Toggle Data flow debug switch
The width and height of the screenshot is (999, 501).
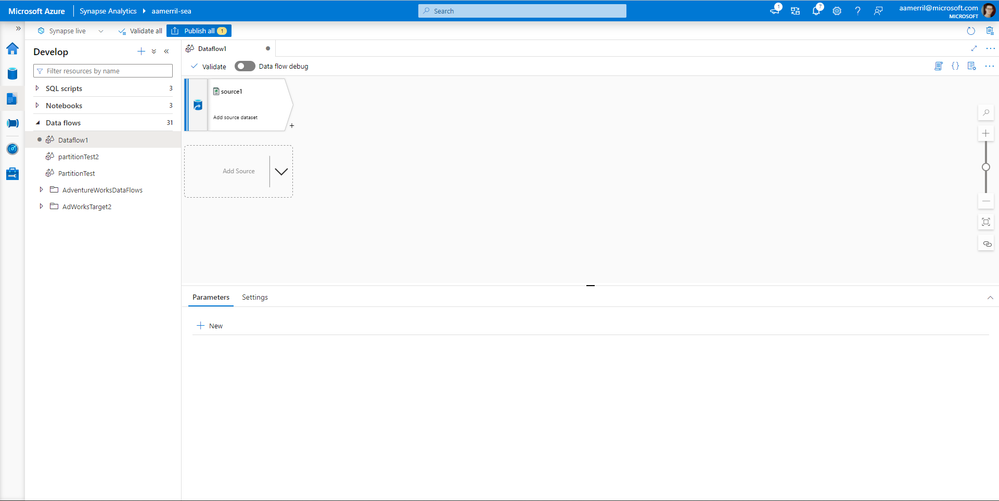(245, 66)
